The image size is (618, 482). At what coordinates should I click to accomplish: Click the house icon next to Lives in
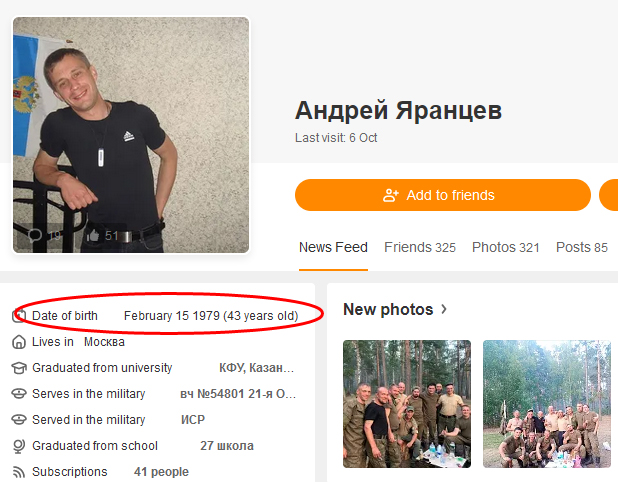coord(19,342)
